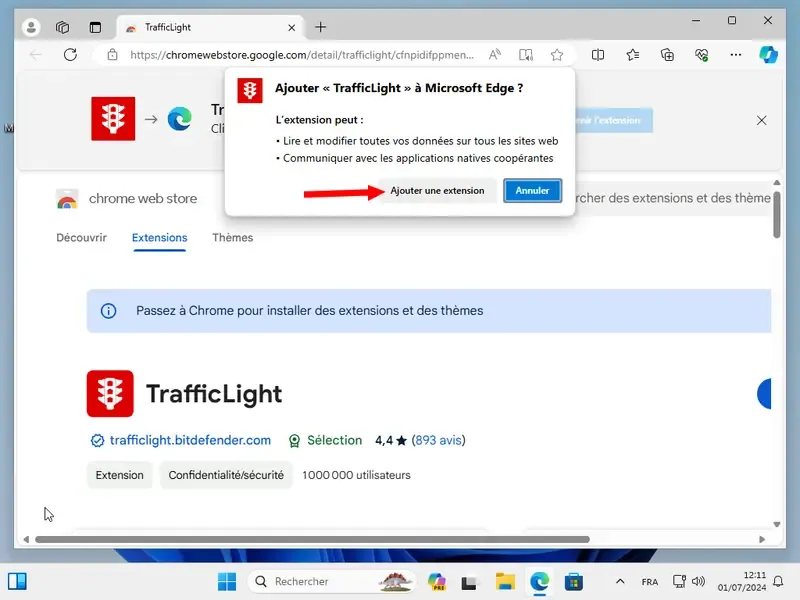
Task: Click the horizontal scrollbar thumb
Action: click(312, 539)
